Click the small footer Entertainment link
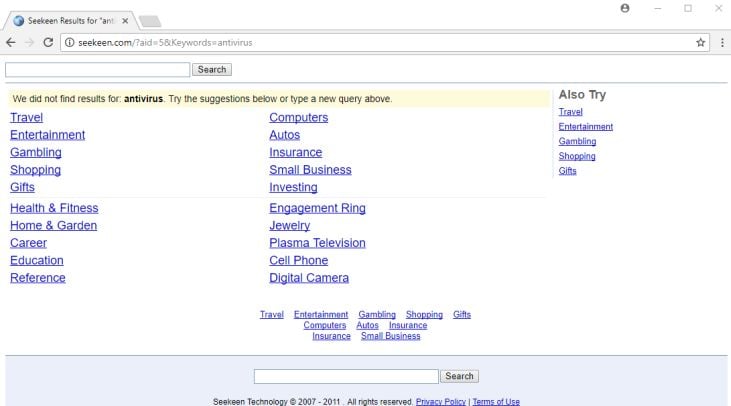This screenshot has width=731, height=406. pos(321,315)
